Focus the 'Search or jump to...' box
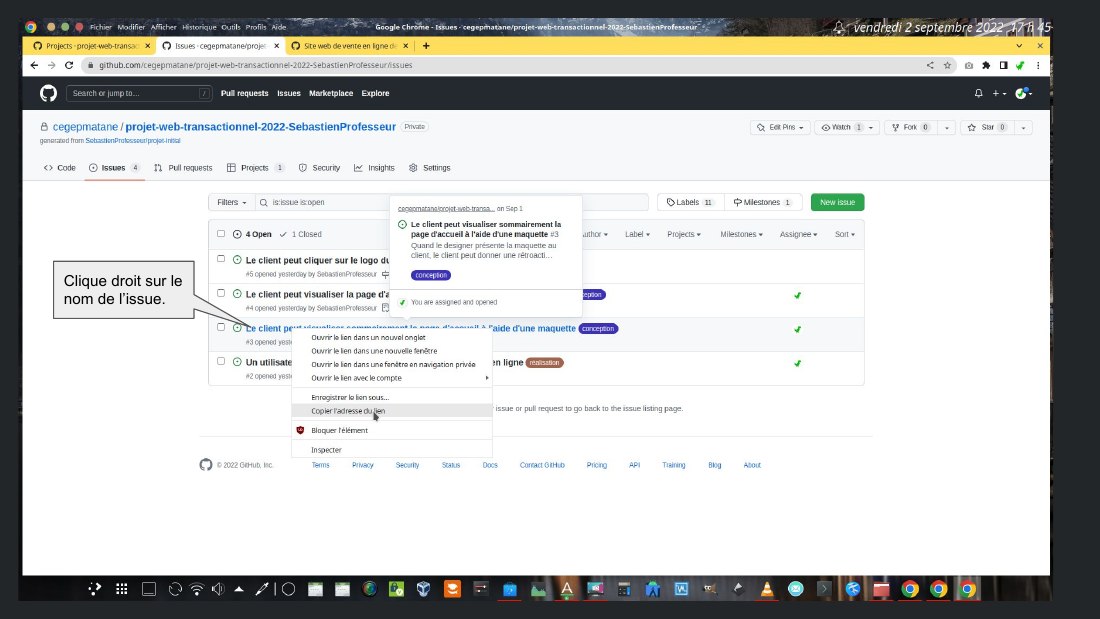Image resolution: width=1100 pixels, height=619 pixels. click(x=139, y=93)
